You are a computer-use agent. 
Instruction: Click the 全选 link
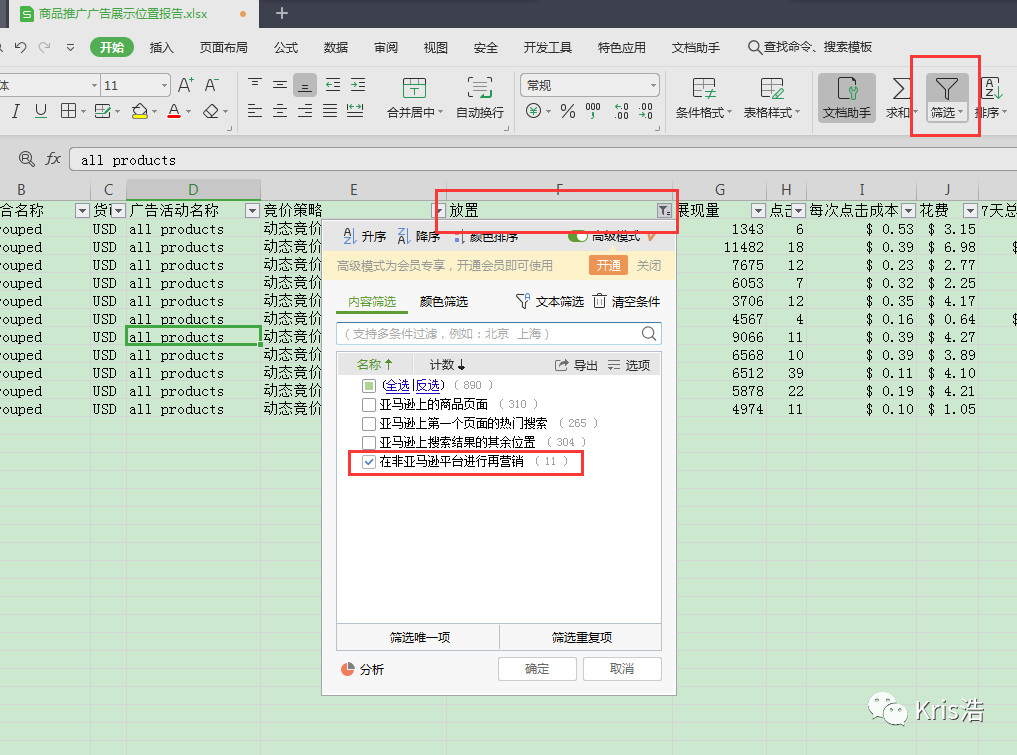396,385
